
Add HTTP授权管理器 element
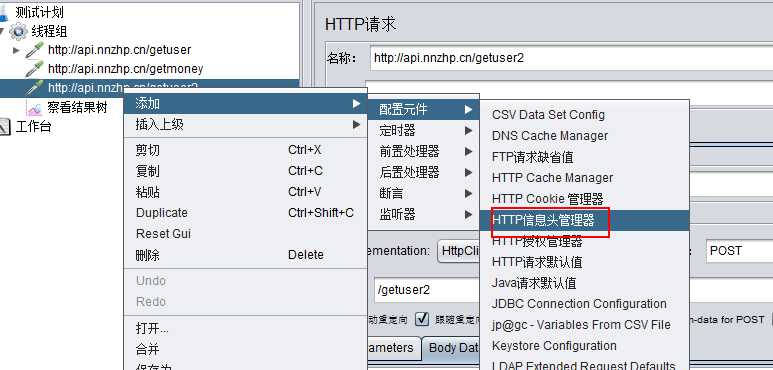coord(584,241)
